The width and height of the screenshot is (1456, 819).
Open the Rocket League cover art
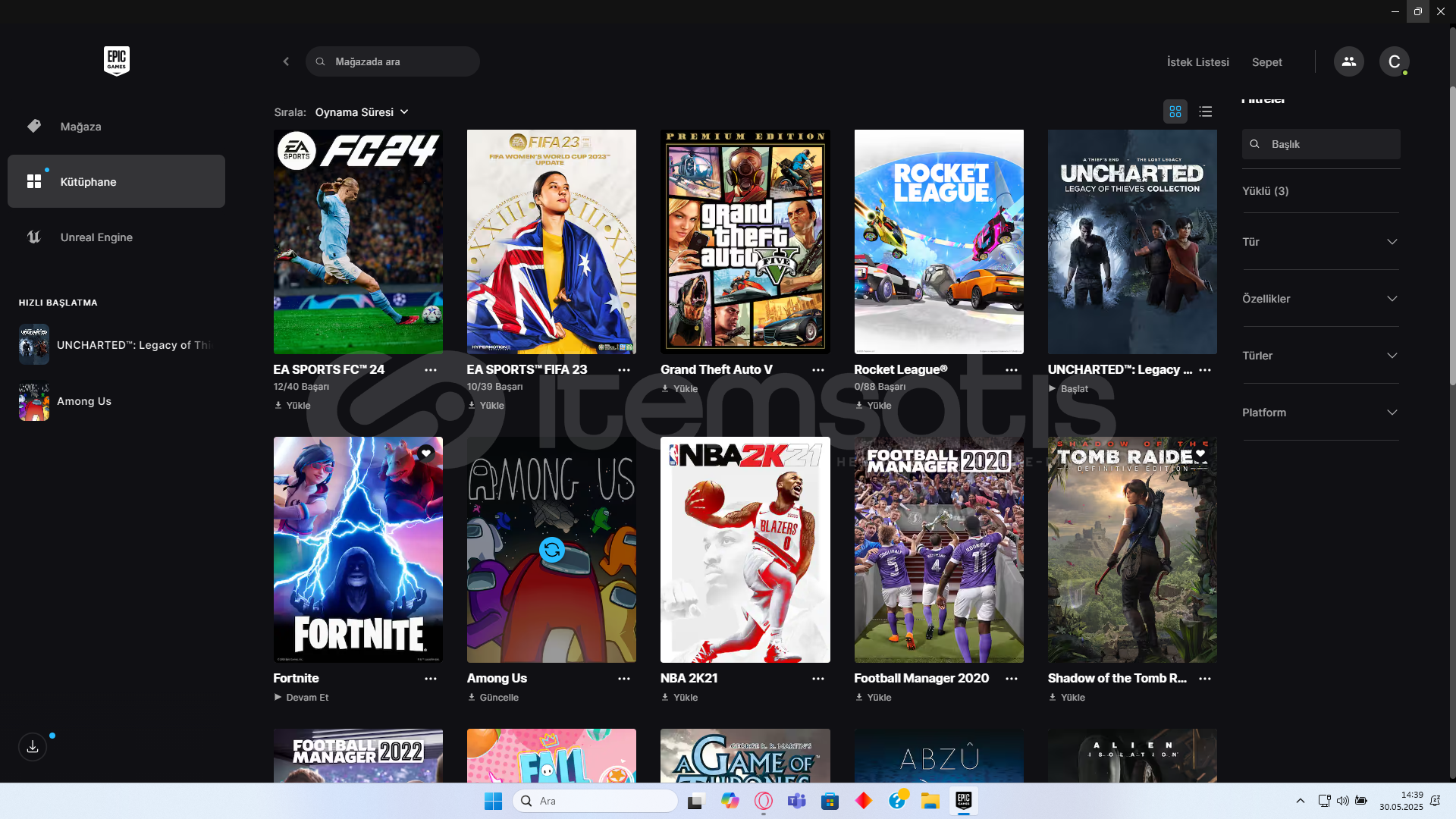pyautogui.click(x=939, y=242)
